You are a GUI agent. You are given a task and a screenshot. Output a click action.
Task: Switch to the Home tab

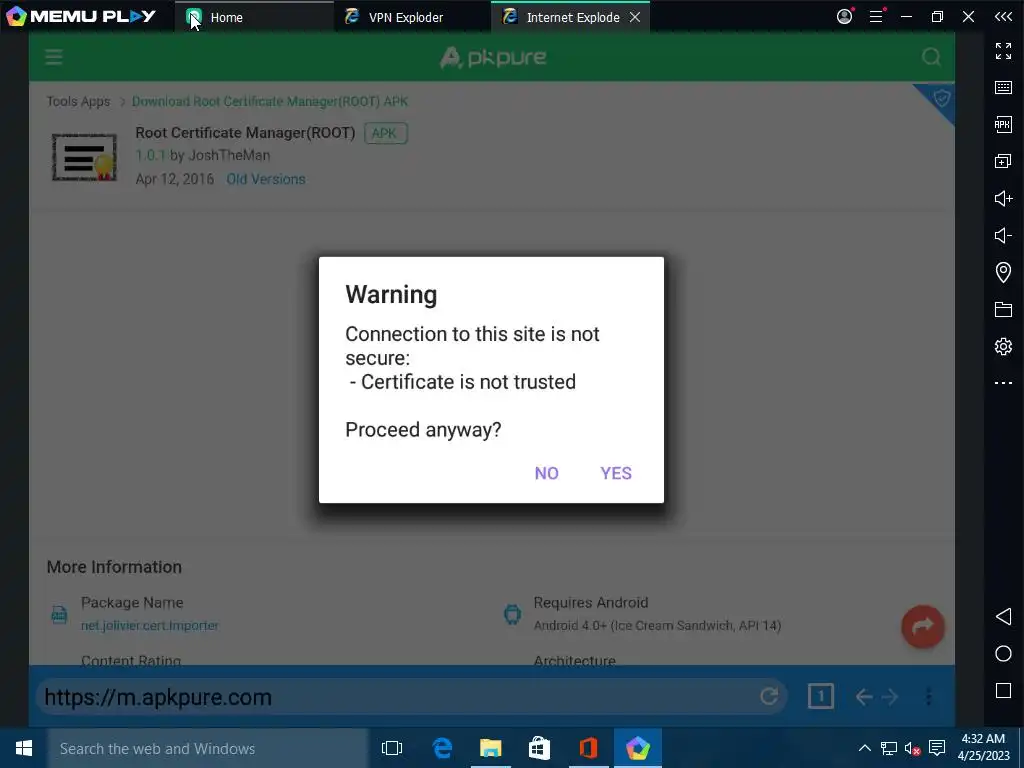[253, 17]
